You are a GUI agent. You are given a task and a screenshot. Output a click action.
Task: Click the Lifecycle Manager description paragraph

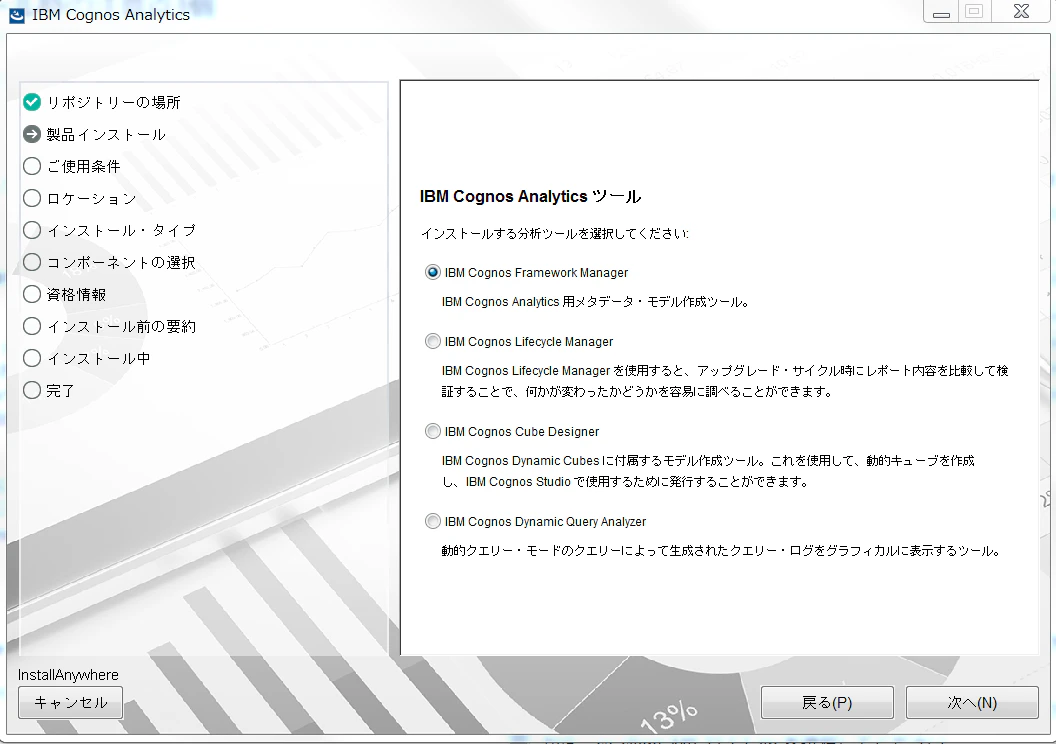725,381
